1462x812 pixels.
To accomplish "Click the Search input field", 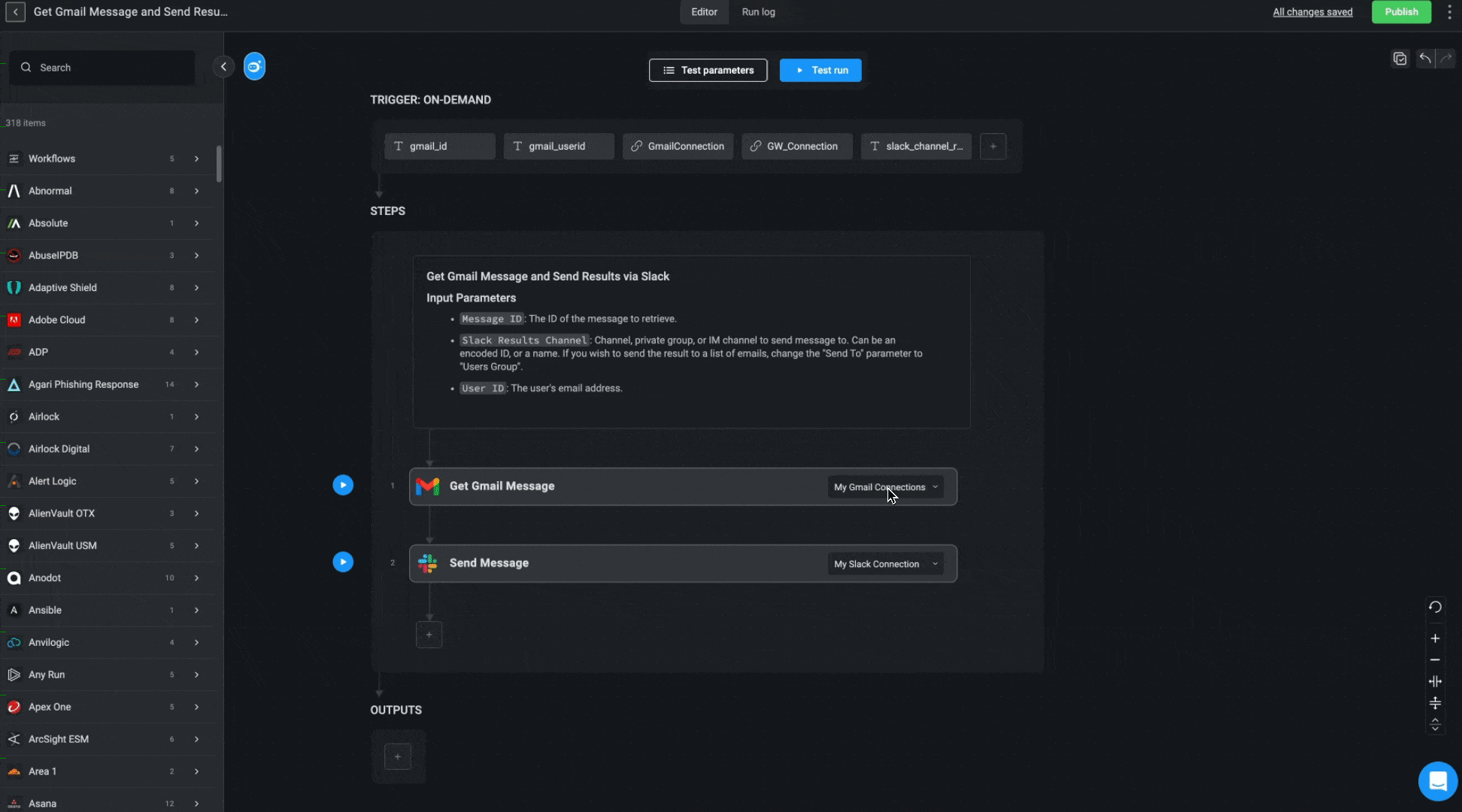I will pos(105,68).
